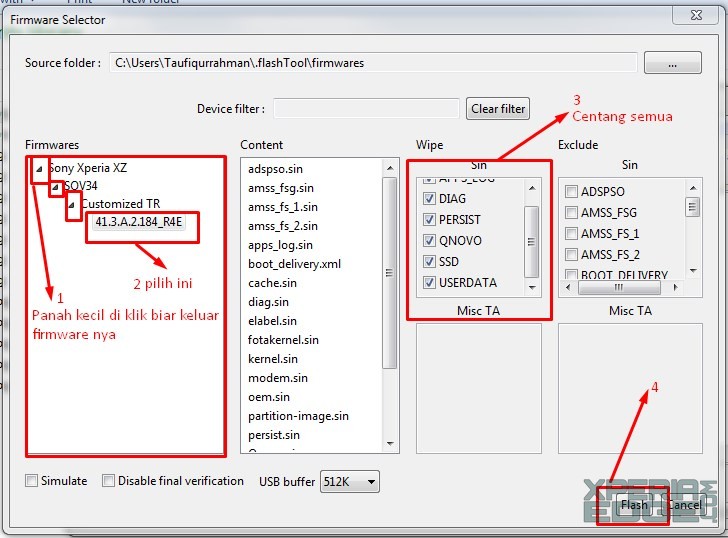Uncheck the USERDATA wipe checkbox
728x538 pixels.
tap(429, 282)
